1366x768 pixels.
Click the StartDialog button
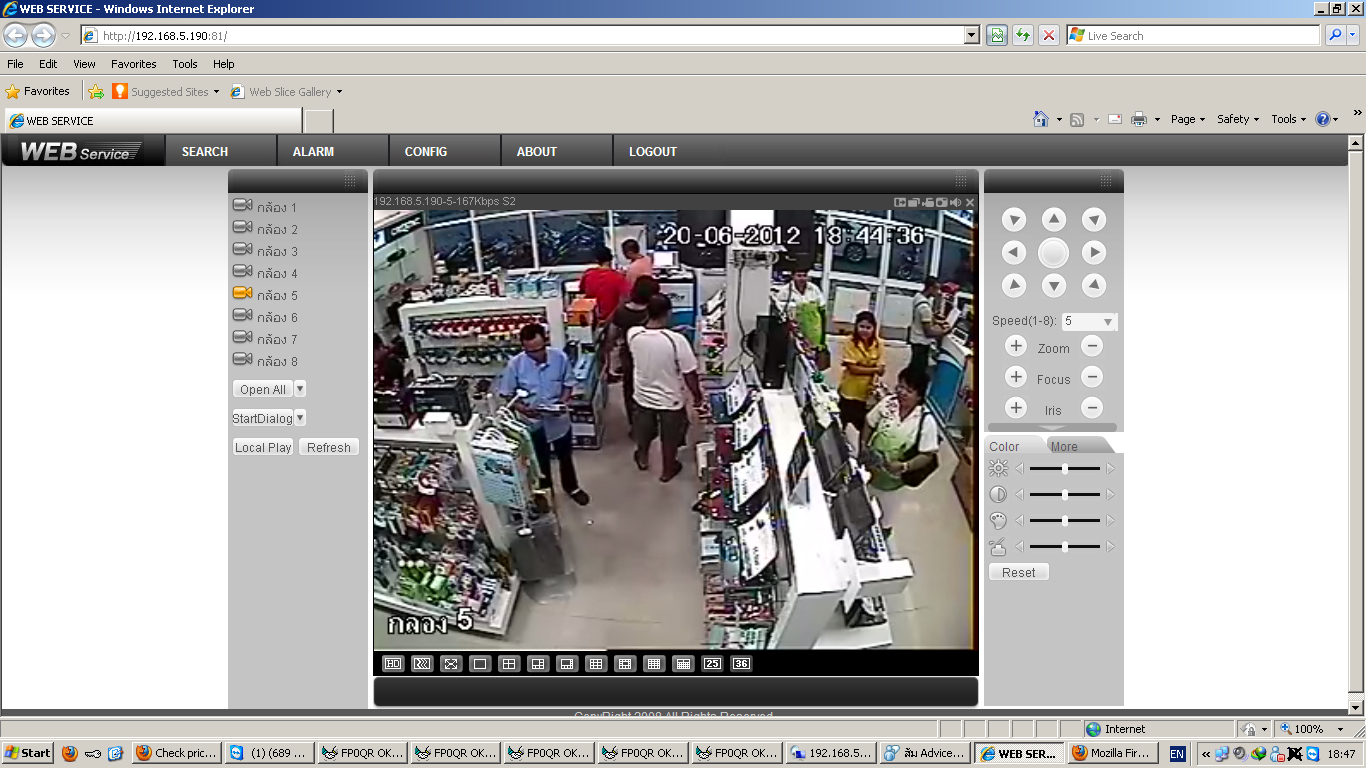click(x=263, y=418)
